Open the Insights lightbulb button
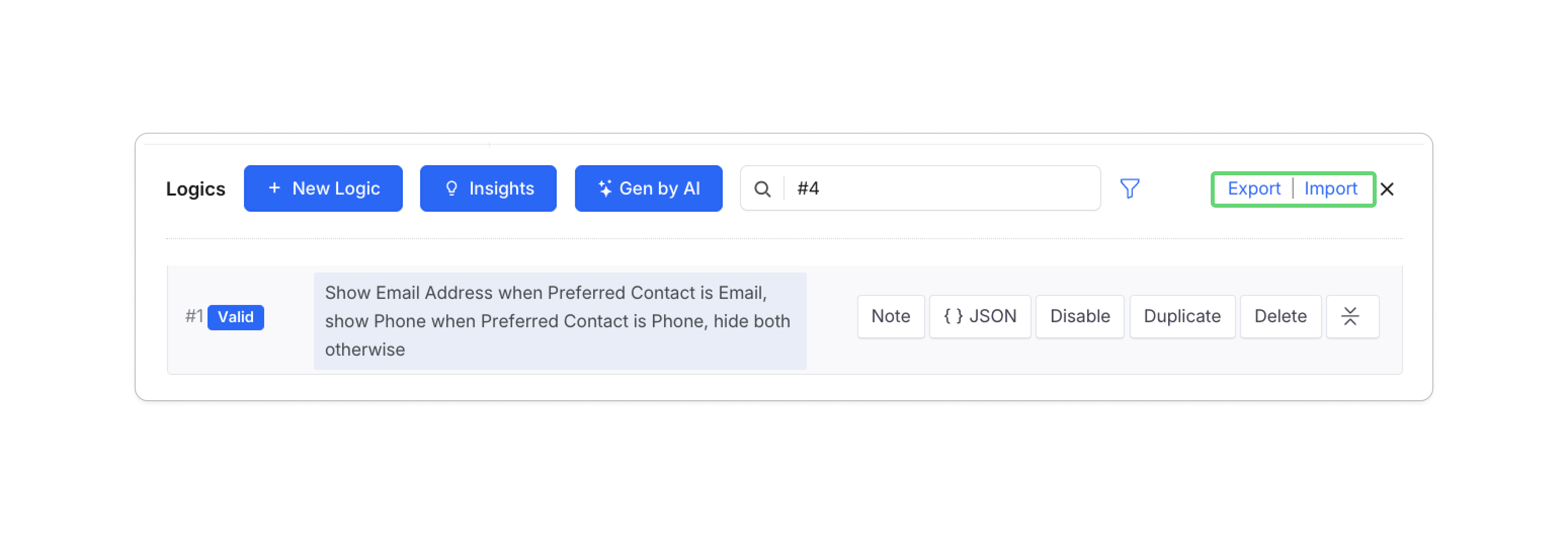This screenshot has height=538, width=1568. pyautogui.click(x=488, y=189)
